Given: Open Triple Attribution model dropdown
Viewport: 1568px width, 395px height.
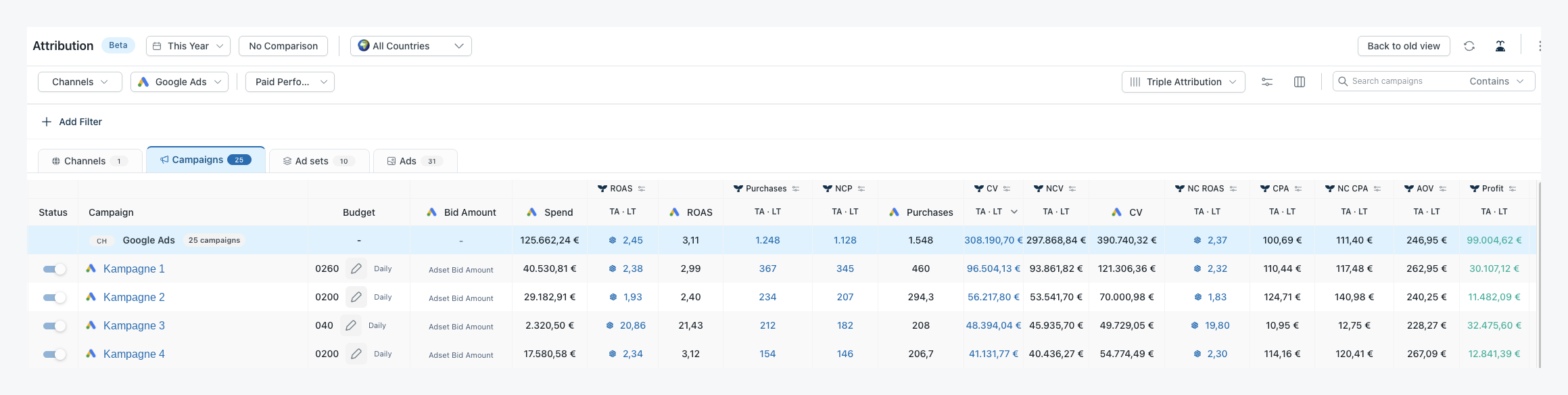Looking at the screenshot, I should tap(1183, 82).
